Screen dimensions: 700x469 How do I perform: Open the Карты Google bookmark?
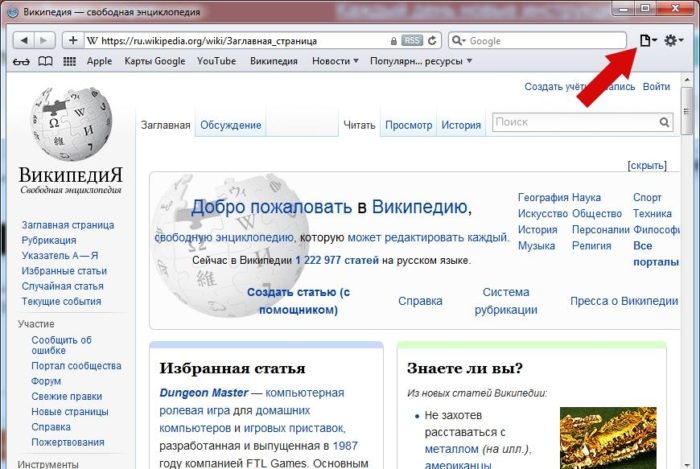coord(154,61)
